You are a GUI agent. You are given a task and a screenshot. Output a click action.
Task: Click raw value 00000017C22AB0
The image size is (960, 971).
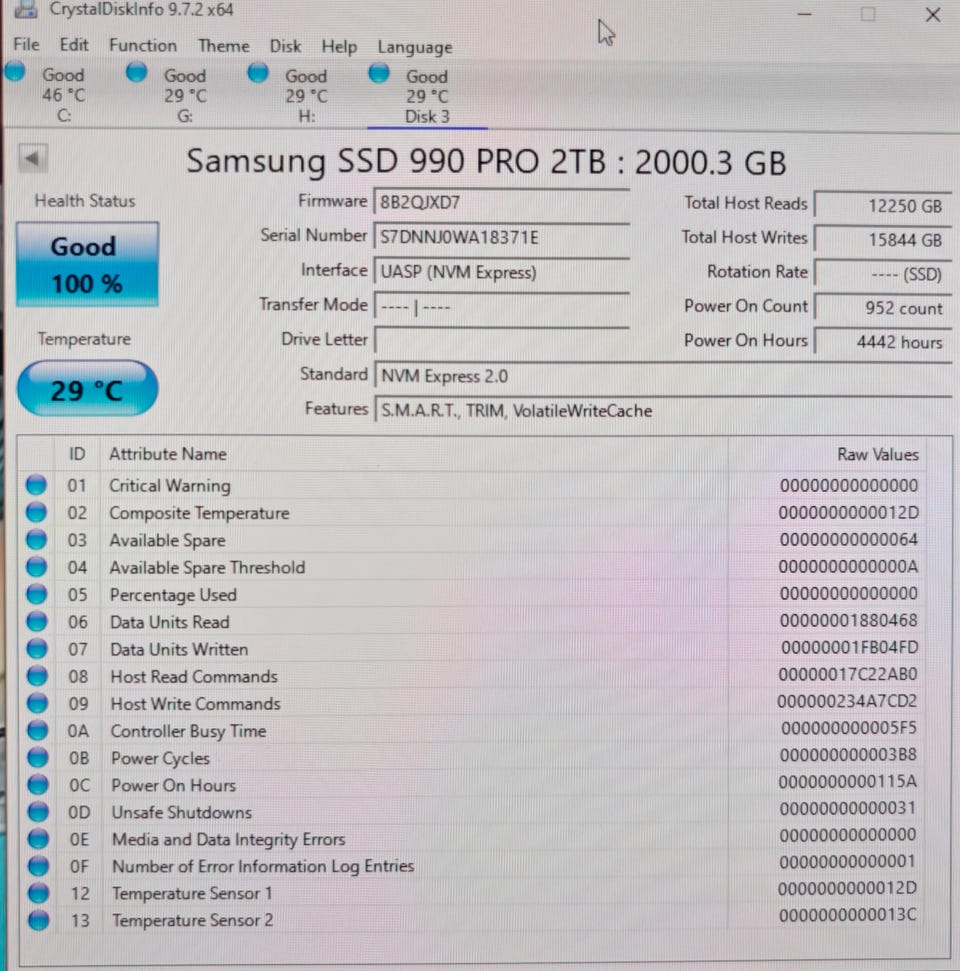(848, 674)
